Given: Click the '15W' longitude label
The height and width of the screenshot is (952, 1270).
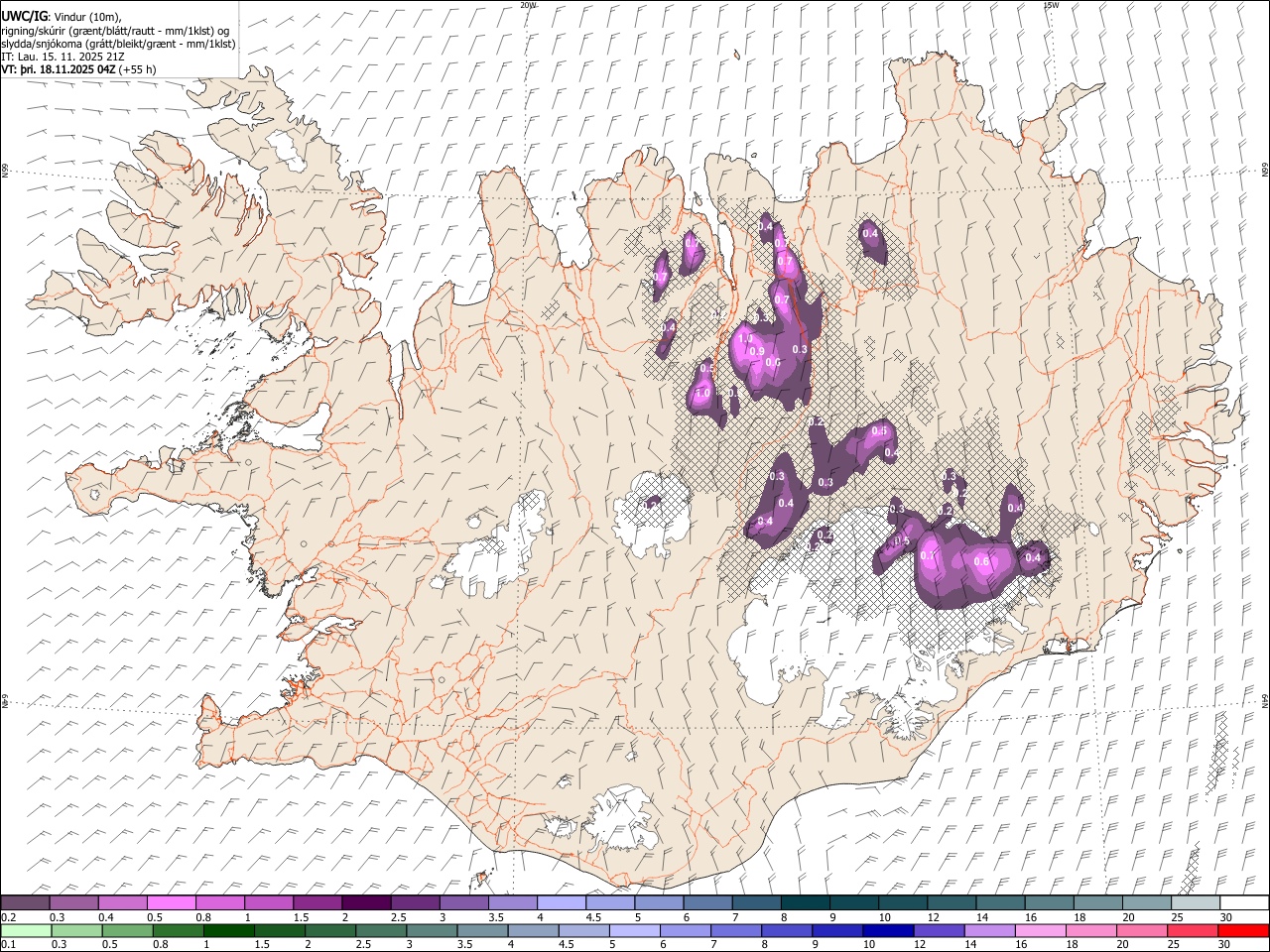Looking at the screenshot, I should click(1051, 5).
